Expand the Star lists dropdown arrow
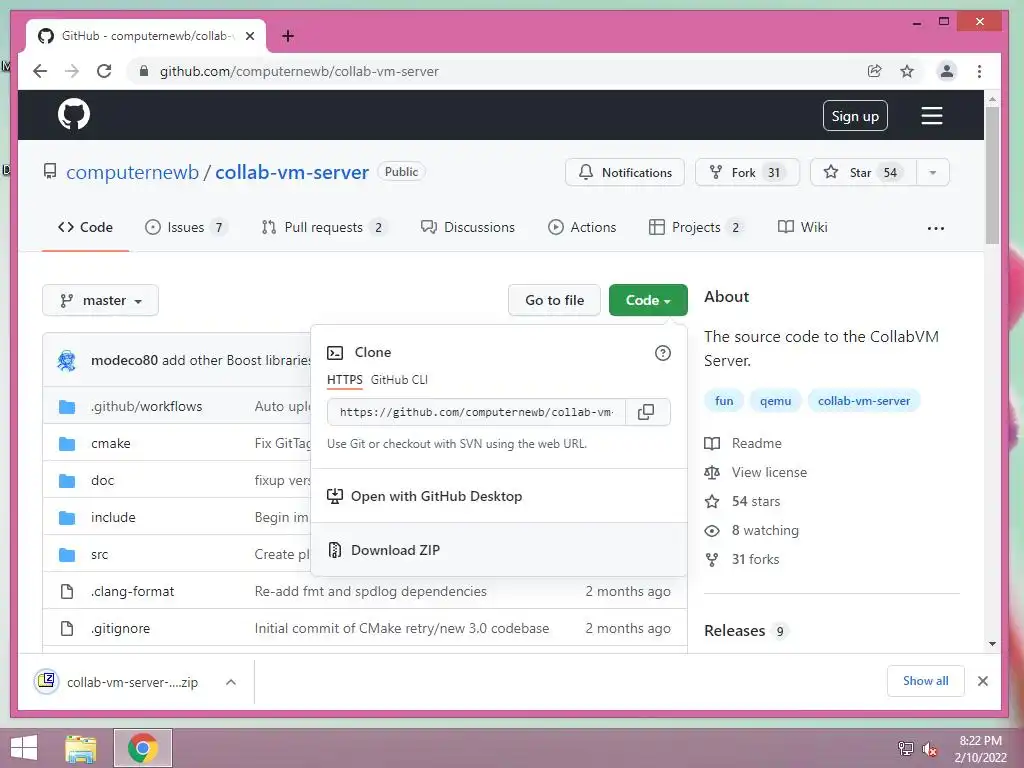This screenshot has width=1024, height=768. (x=933, y=172)
